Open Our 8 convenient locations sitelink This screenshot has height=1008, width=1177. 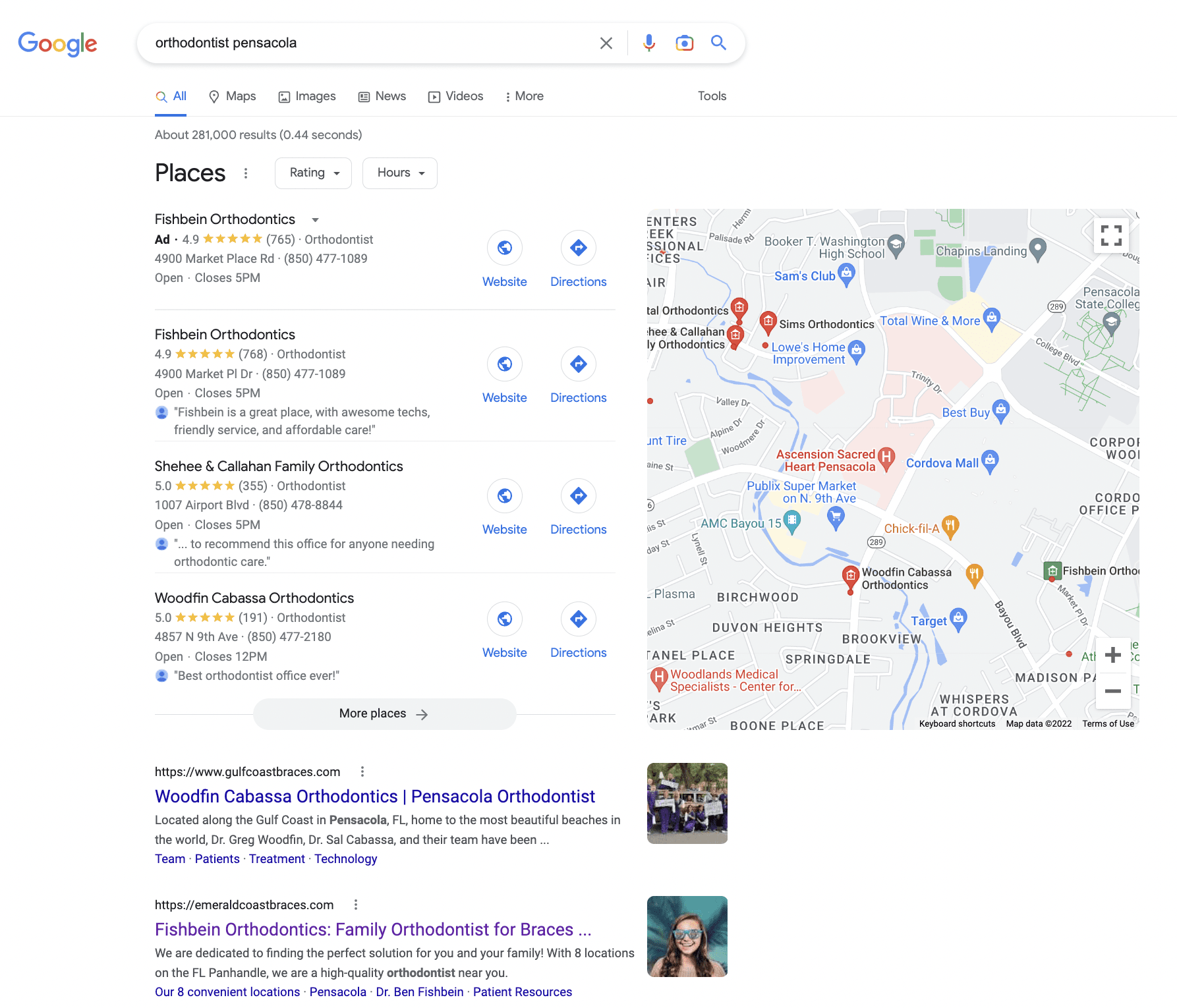227,992
